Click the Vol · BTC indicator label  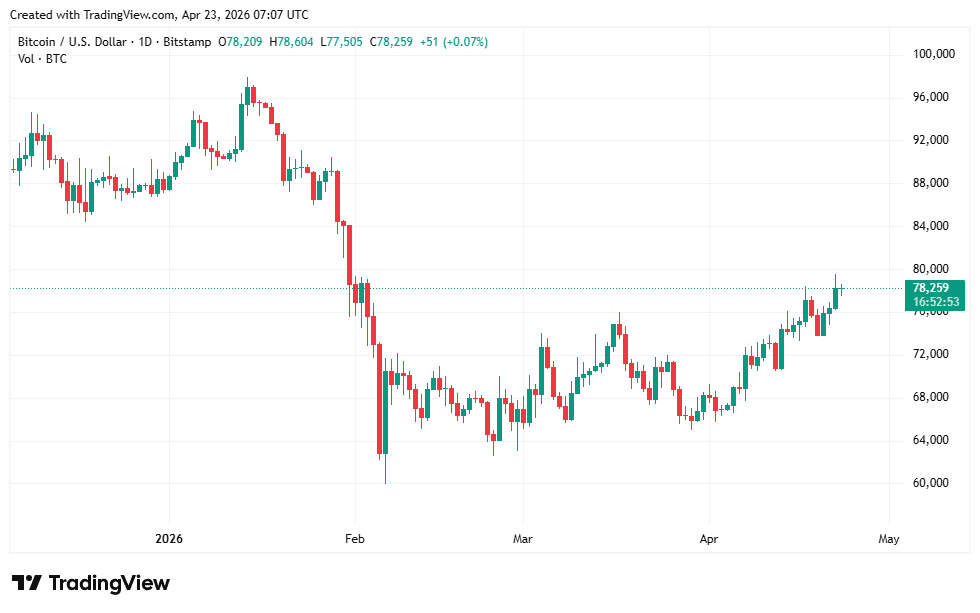(42, 59)
